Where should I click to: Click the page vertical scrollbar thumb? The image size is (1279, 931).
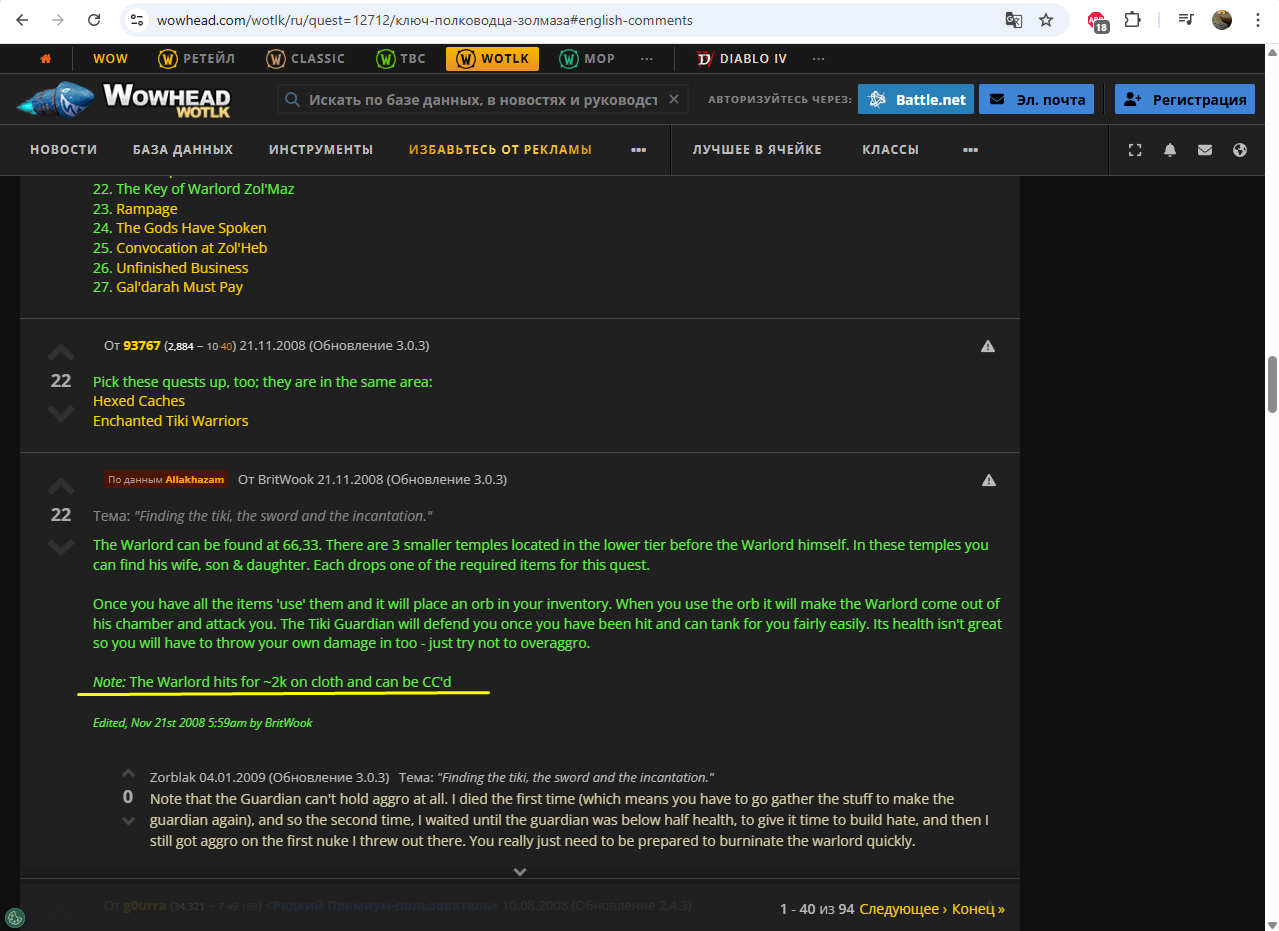1272,383
